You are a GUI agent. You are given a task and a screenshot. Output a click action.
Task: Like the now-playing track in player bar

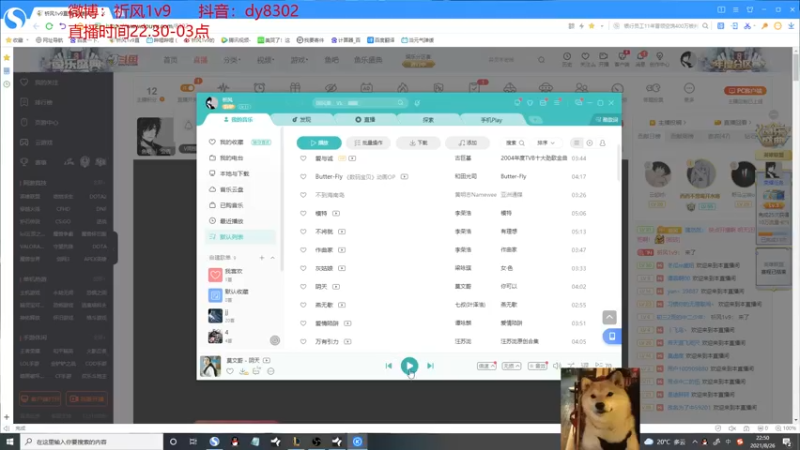[x=230, y=371]
